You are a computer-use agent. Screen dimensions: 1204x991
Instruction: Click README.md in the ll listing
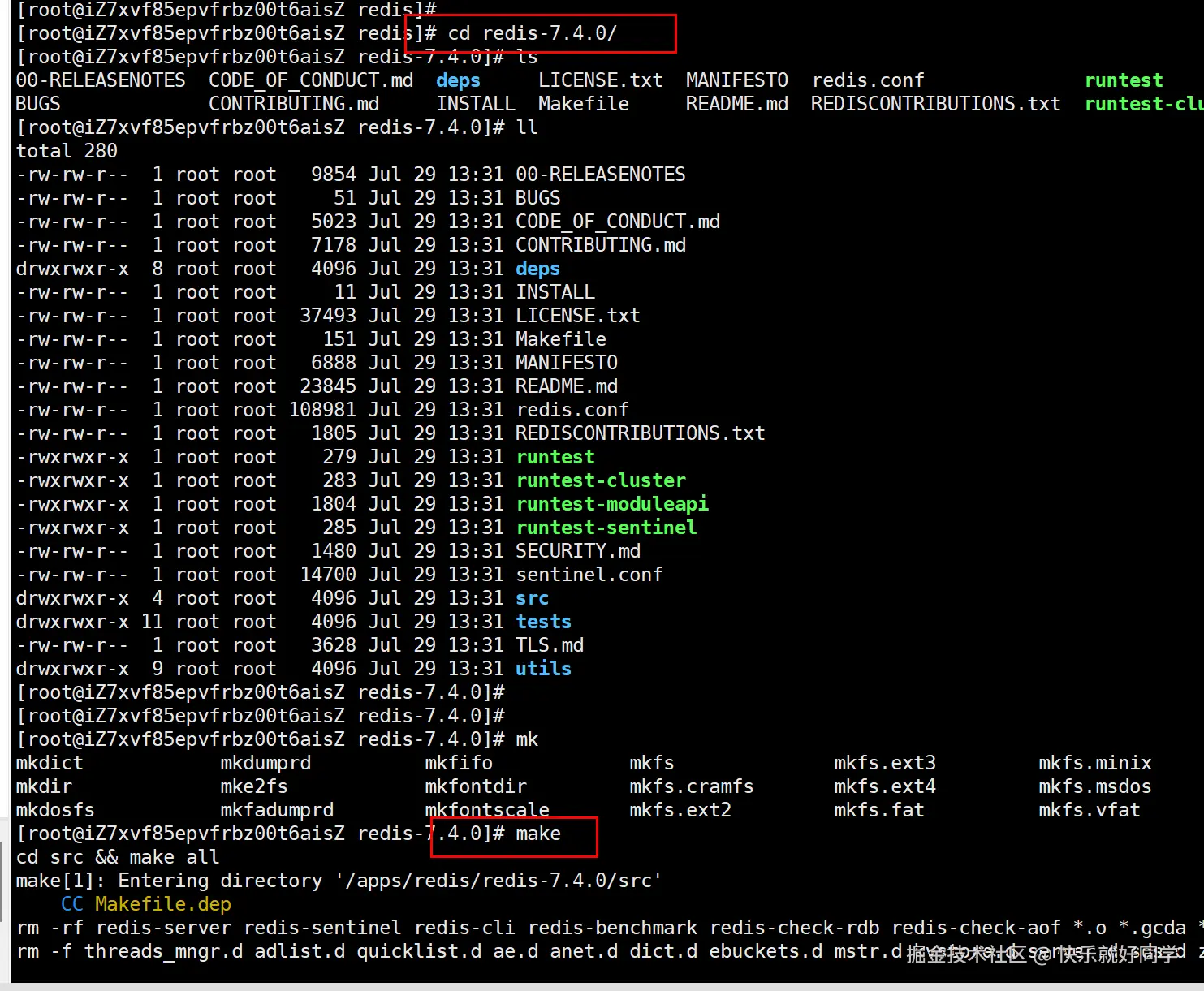(x=567, y=386)
